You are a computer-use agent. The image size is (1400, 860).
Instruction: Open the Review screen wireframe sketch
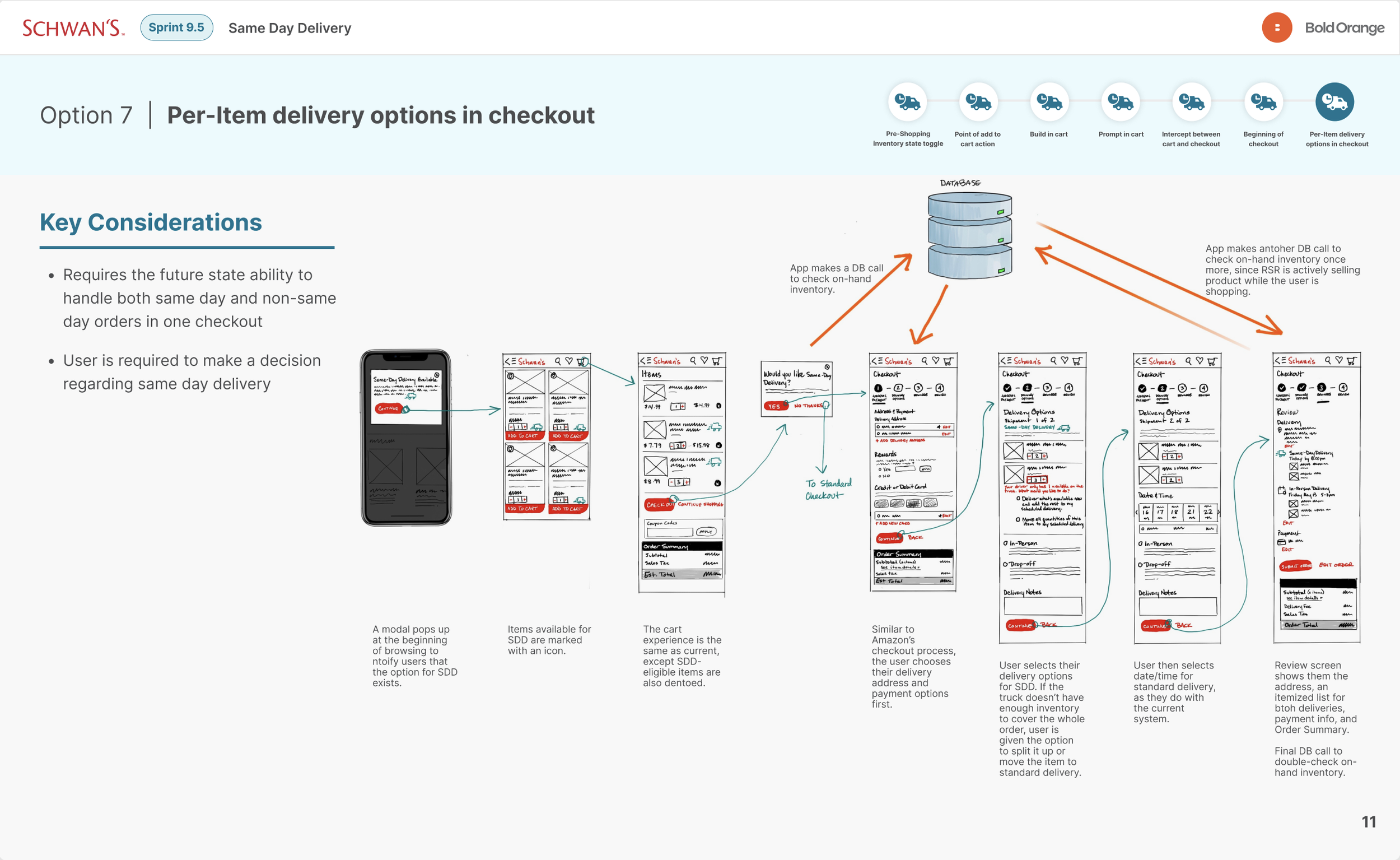coord(1317,498)
